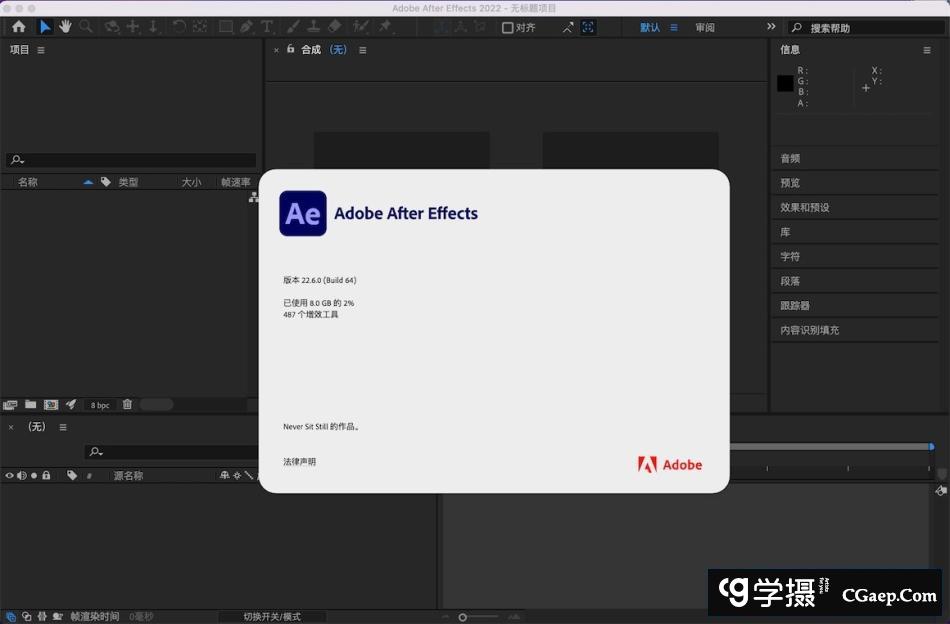Toggle the composition panel lock icon
The height and width of the screenshot is (624, 950).
pyautogui.click(x=291, y=49)
